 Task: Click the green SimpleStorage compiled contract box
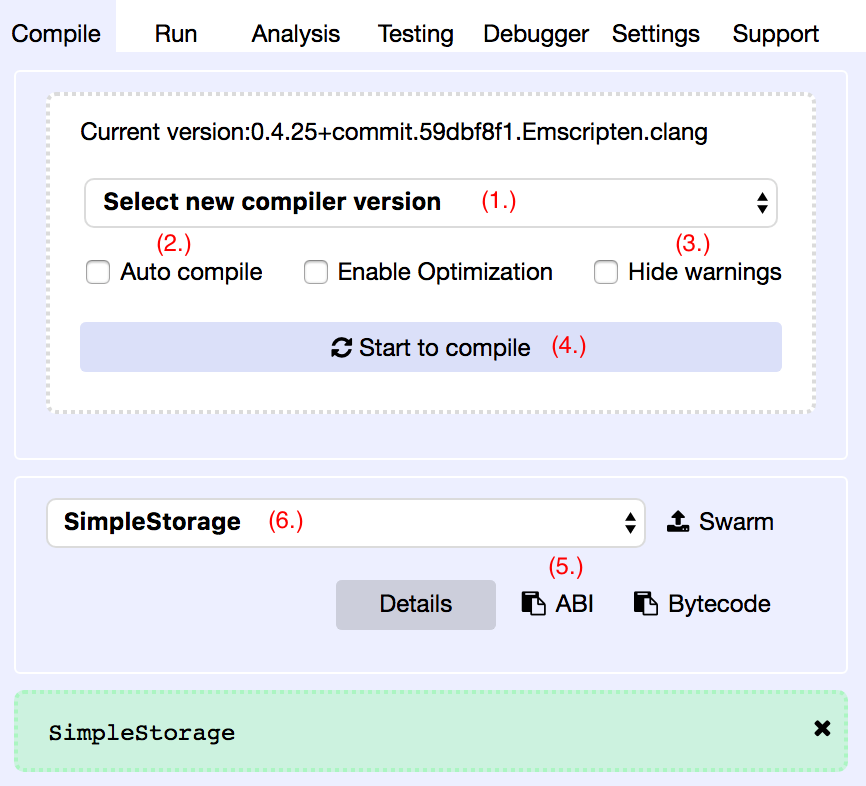[400, 731]
